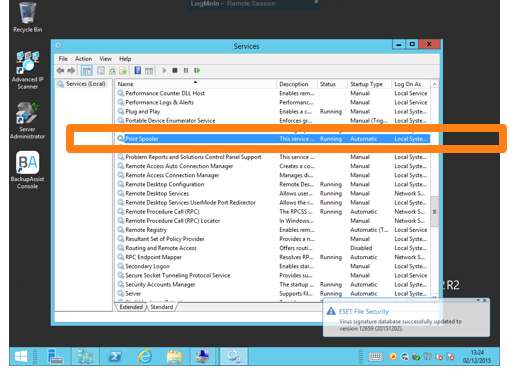Close the ESET File Security notification
This screenshot has width=523, height=373.
(485, 301)
